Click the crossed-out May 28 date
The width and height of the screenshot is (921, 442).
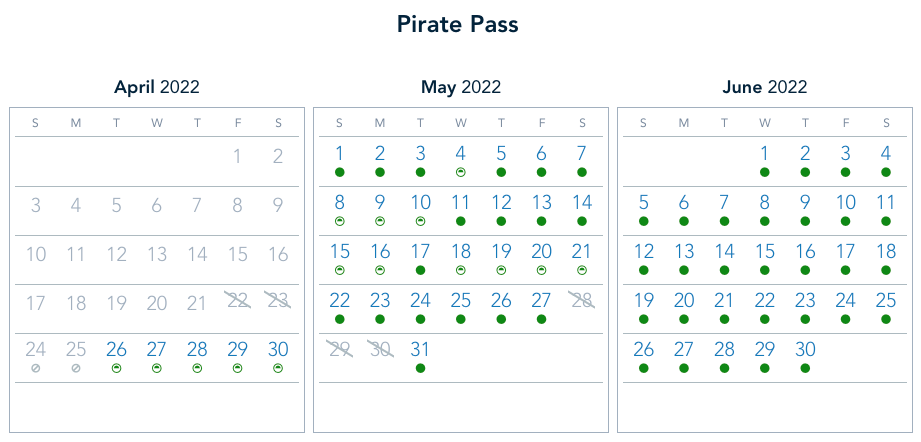pos(582,300)
